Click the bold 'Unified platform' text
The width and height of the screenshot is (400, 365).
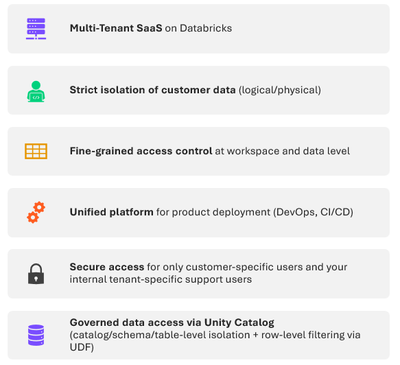click(x=111, y=212)
